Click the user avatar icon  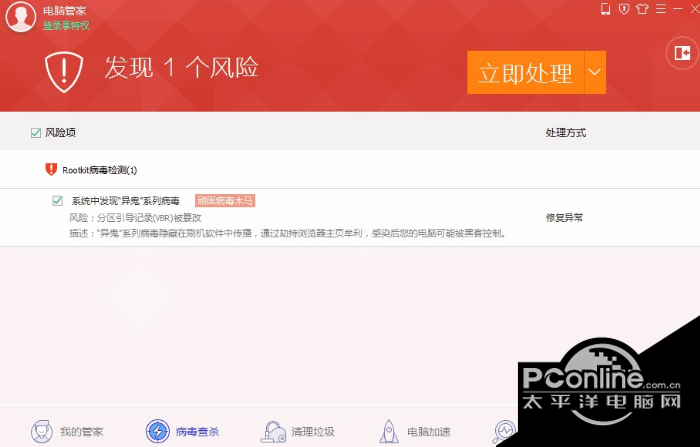click(21, 17)
